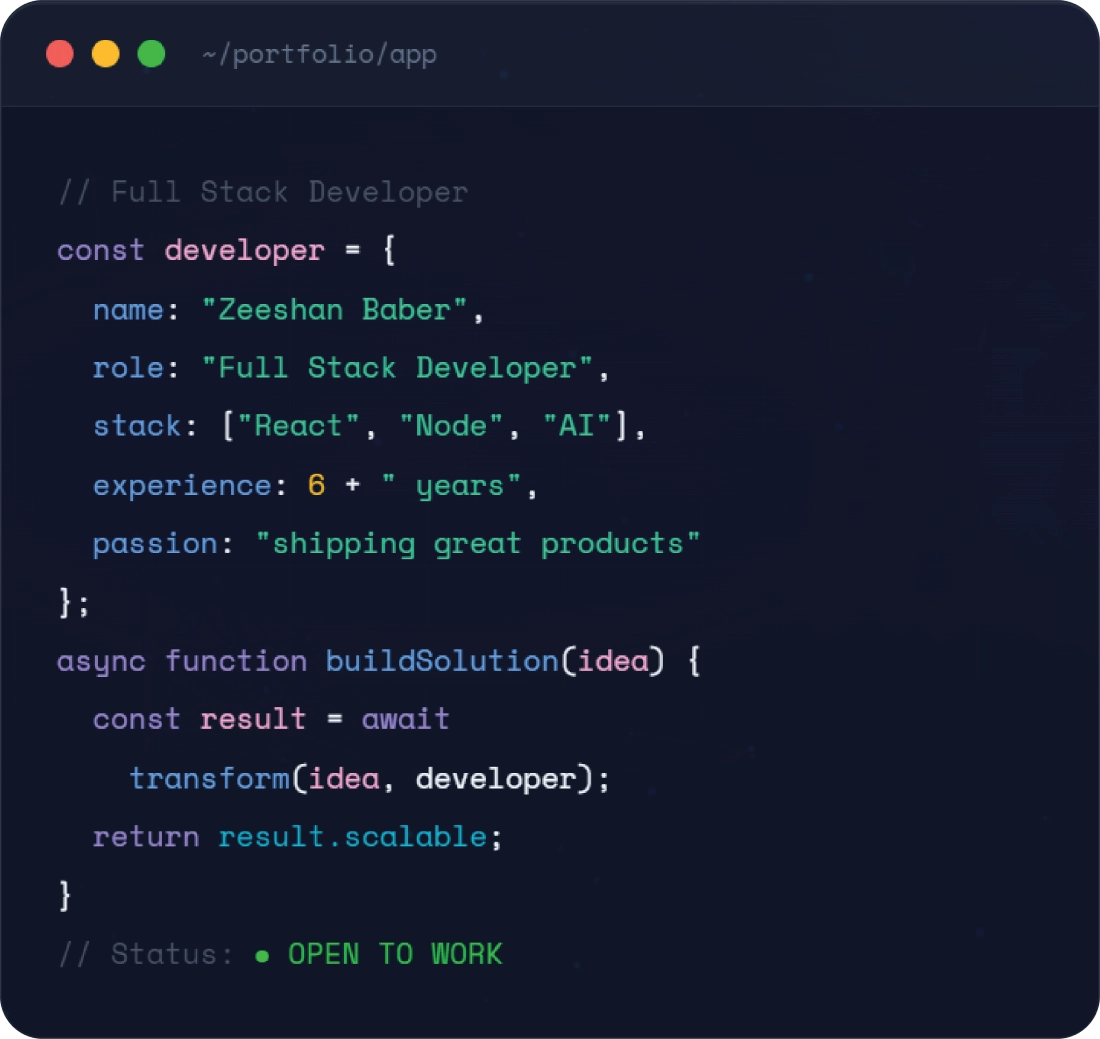Click the "shipping great products" string

coord(478,544)
